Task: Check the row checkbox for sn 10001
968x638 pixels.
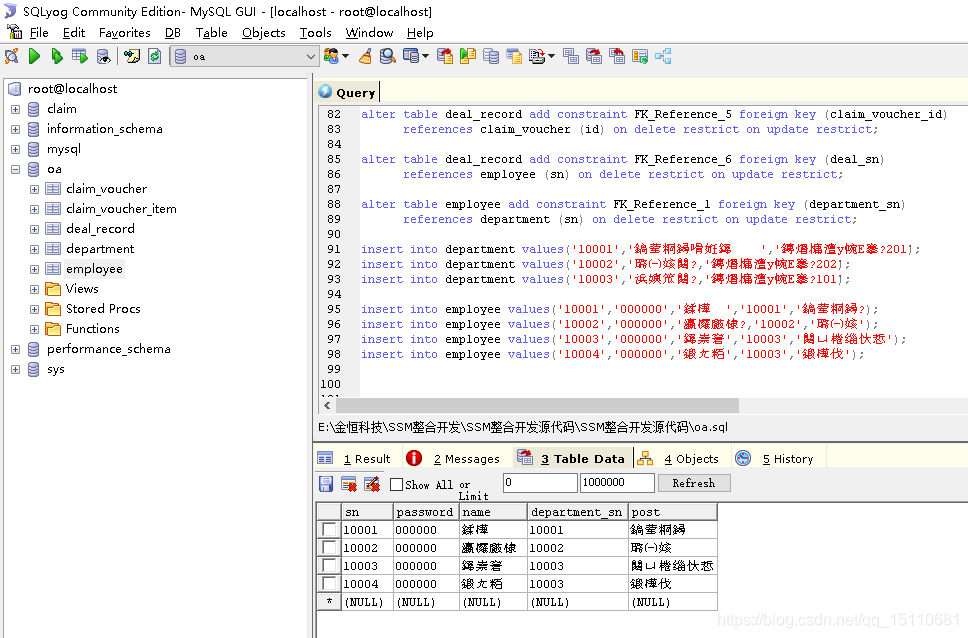Action: pos(329,529)
